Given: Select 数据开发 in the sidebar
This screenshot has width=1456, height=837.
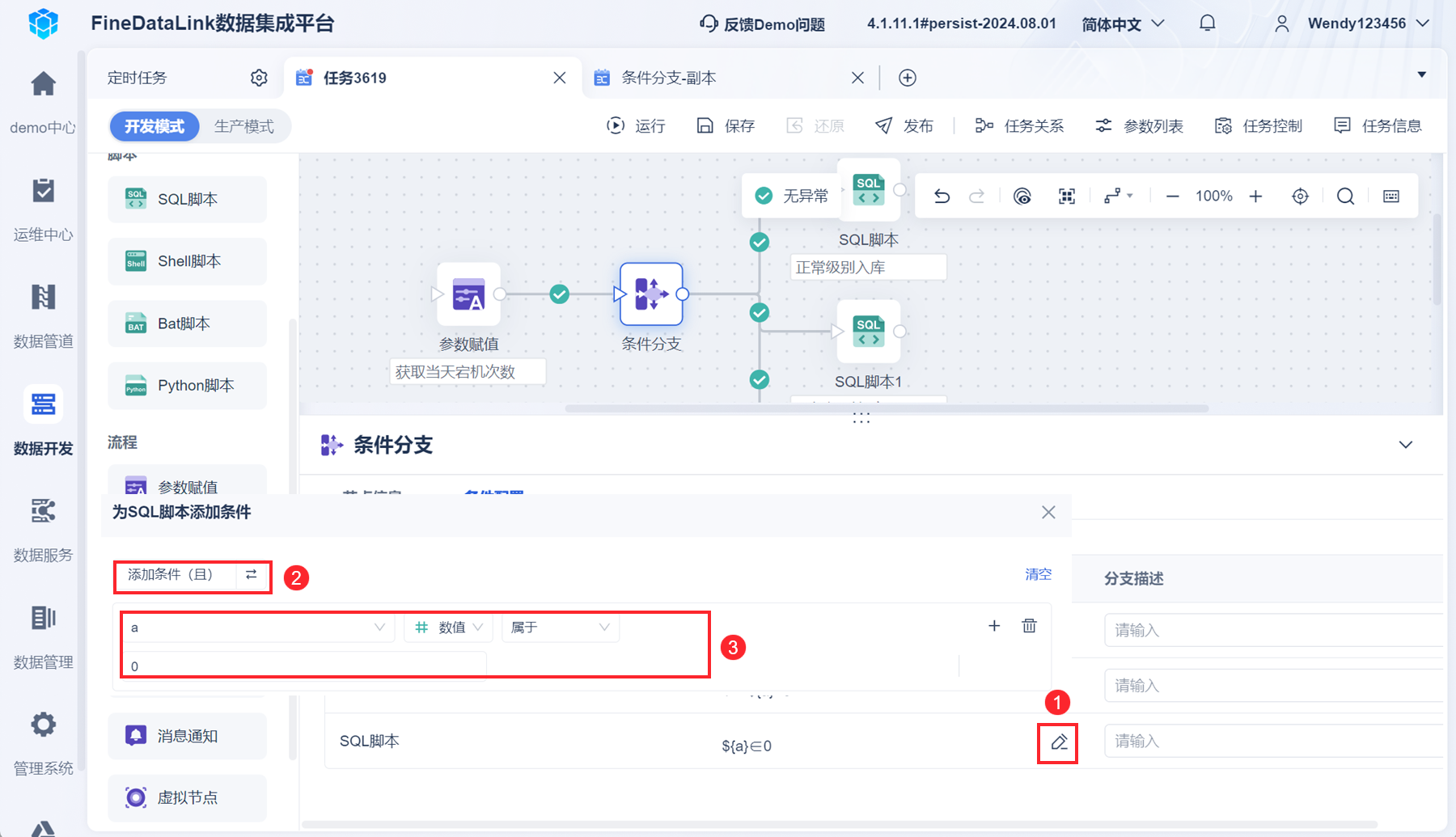Looking at the screenshot, I should 43,421.
